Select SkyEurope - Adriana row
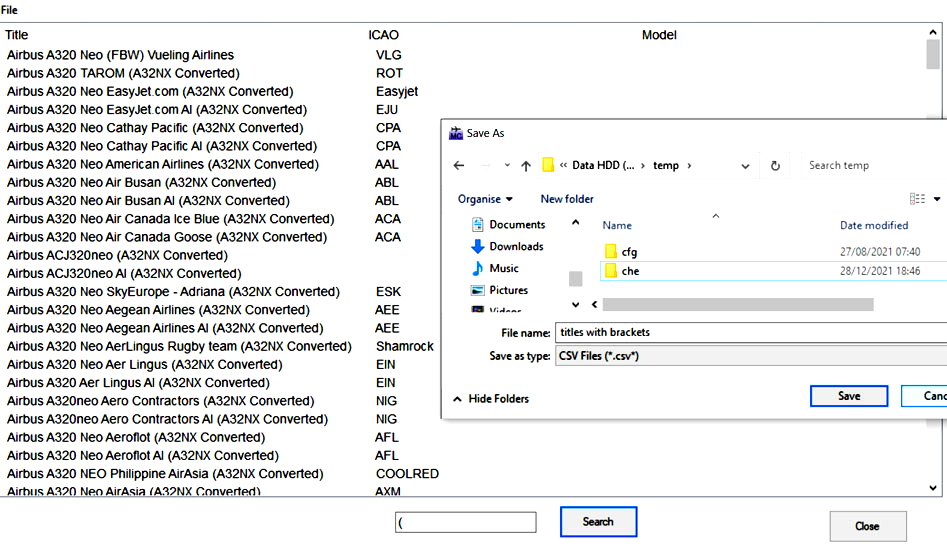The height and width of the screenshot is (550, 947). [173, 292]
